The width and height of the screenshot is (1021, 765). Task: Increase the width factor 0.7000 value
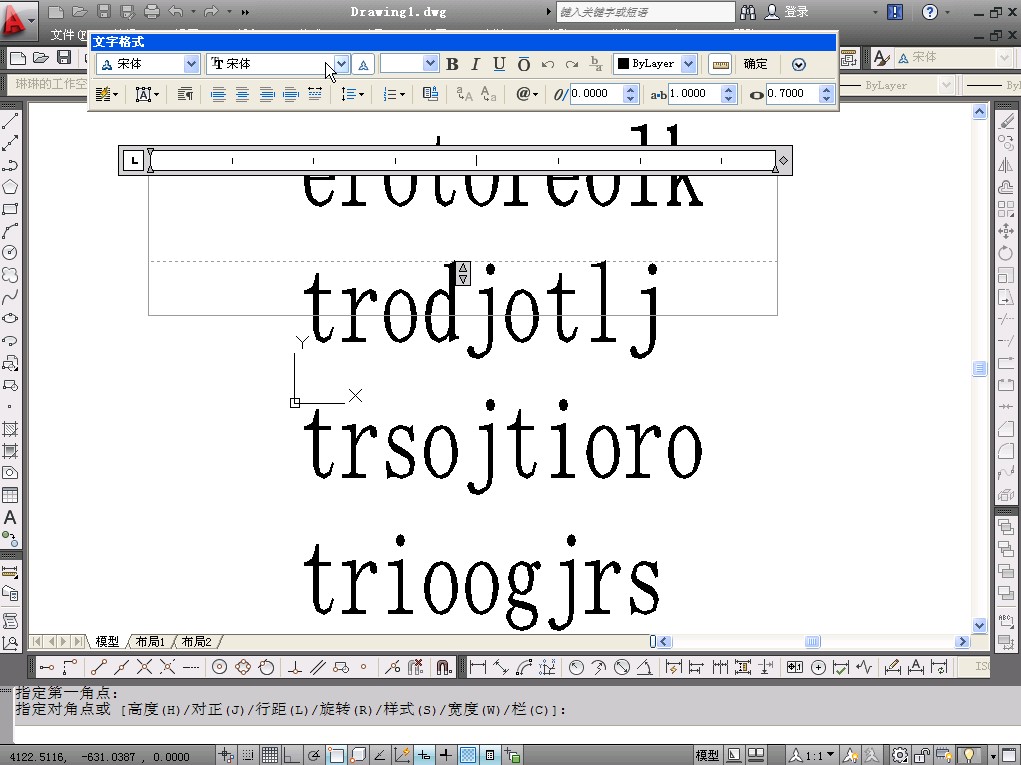tap(826, 89)
